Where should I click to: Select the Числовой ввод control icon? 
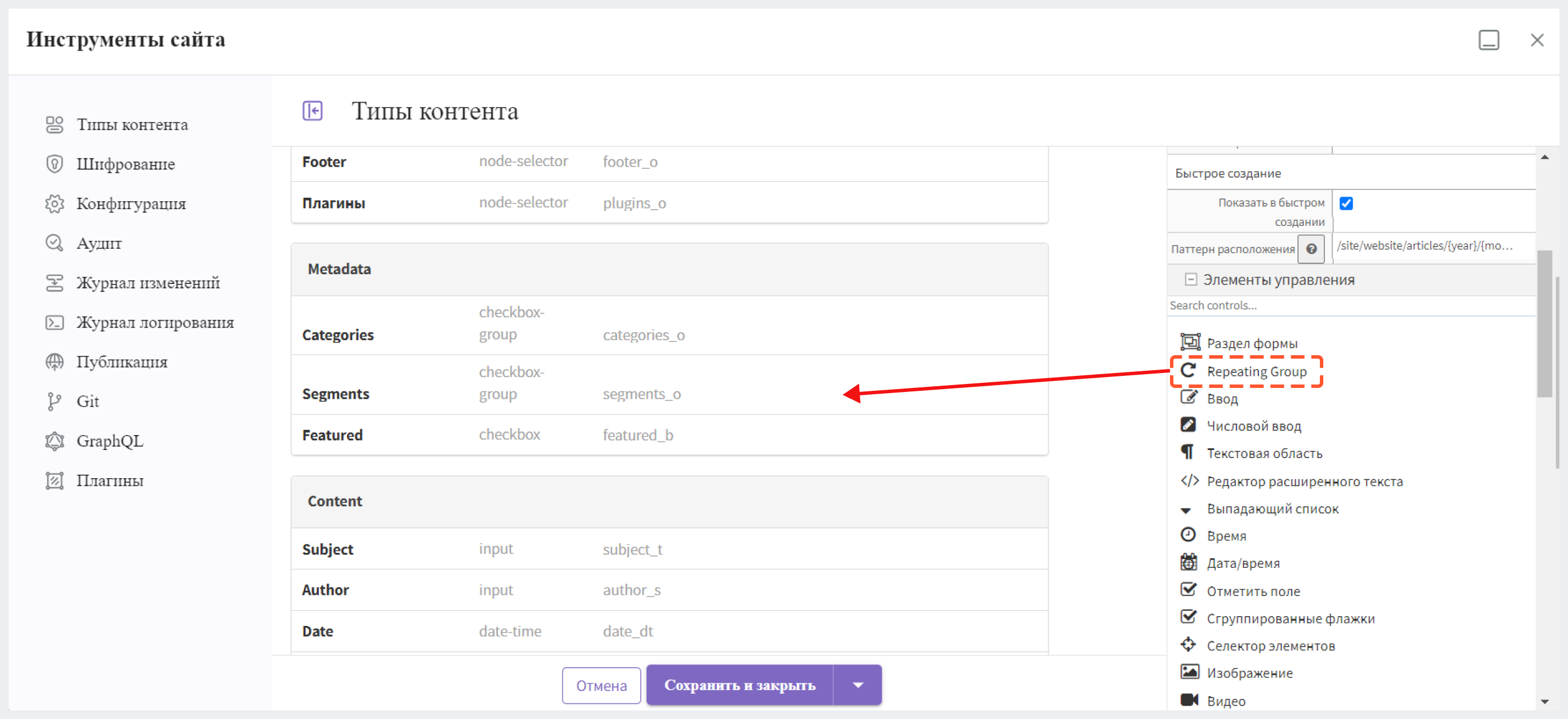coord(1188,425)
